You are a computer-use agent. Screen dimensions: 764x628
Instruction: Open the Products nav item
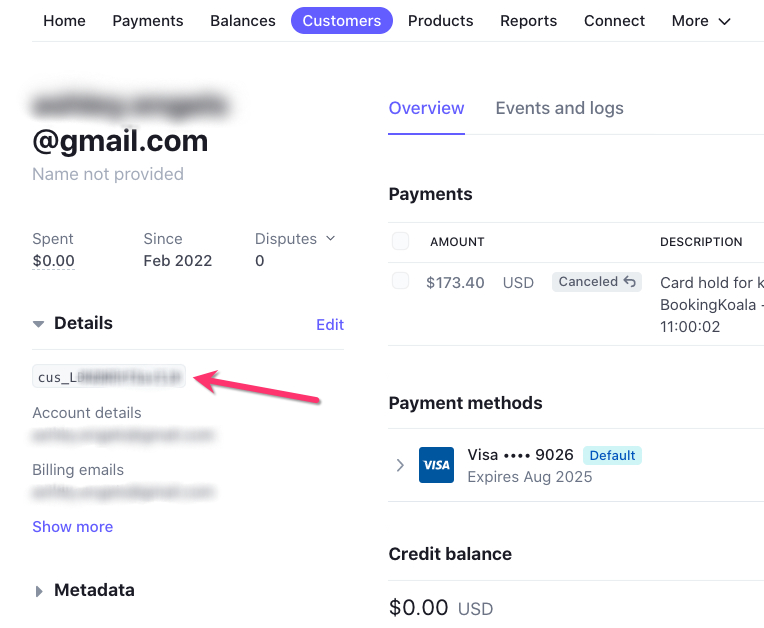pos(440,21)
